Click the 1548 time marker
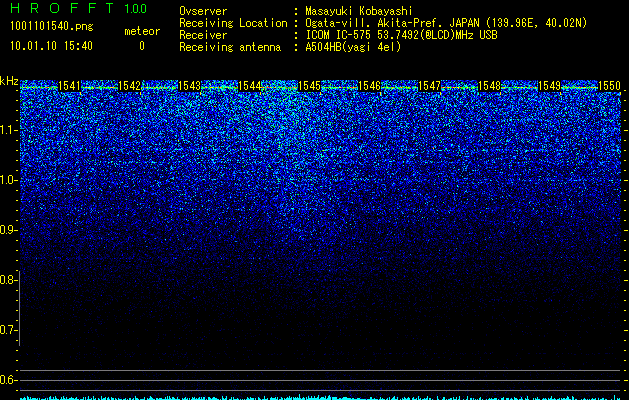 click(489, 86)
